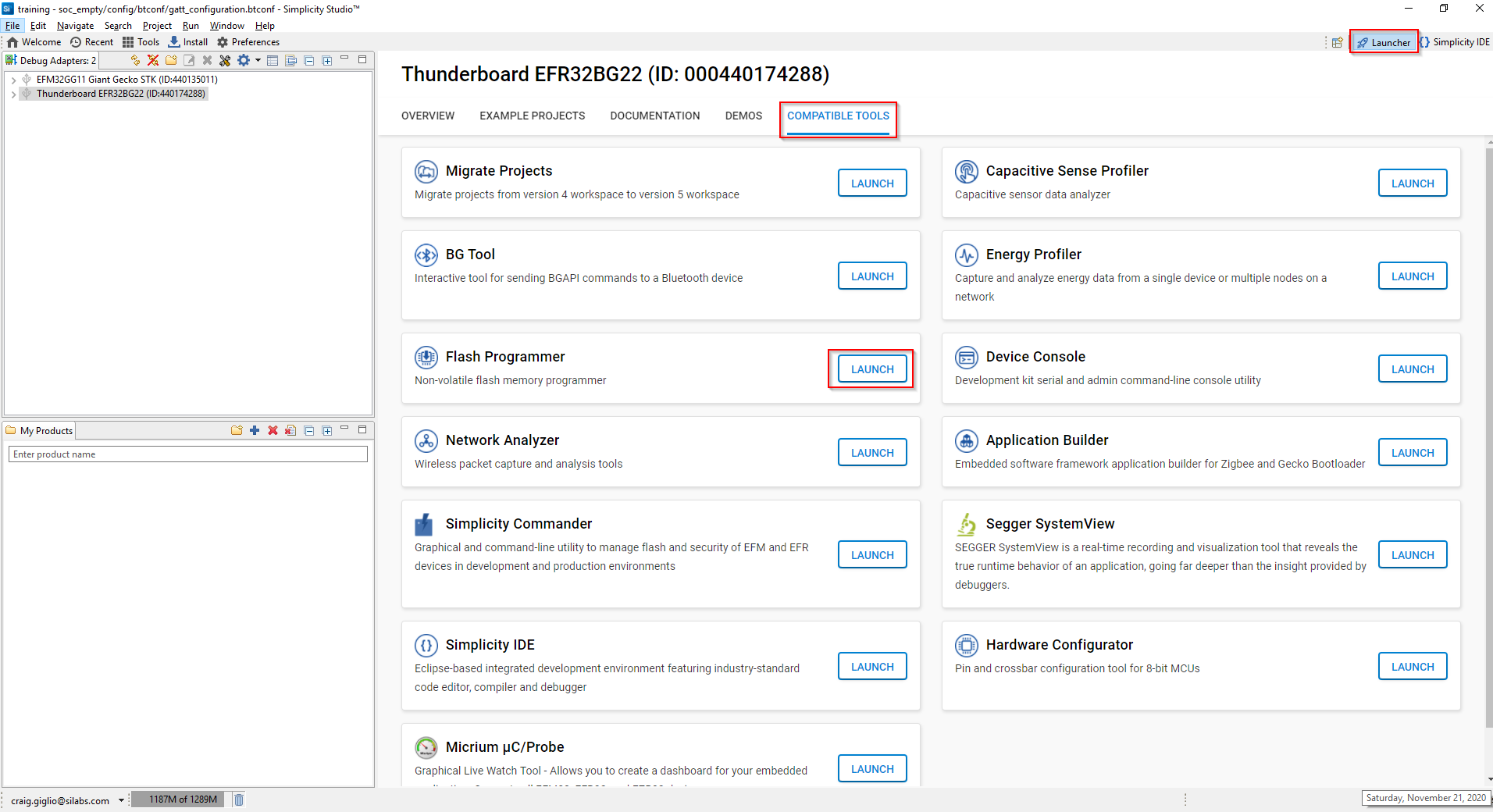This screenshot has width=1493, height=812.
Task: Launch Migrate Projects tool
Action: coord(872,183)
